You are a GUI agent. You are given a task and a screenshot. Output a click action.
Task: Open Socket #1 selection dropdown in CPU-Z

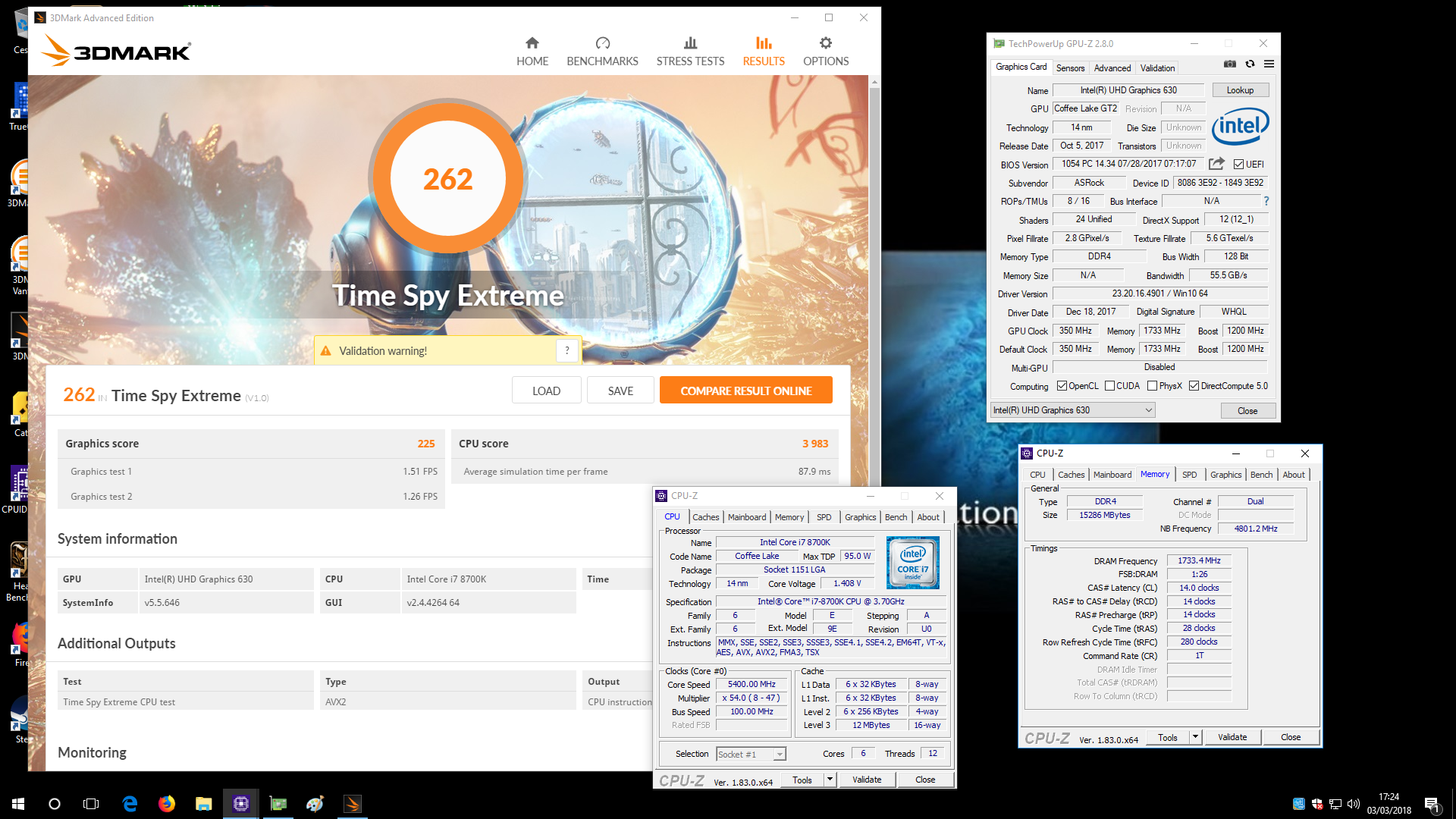coord(751,754)
